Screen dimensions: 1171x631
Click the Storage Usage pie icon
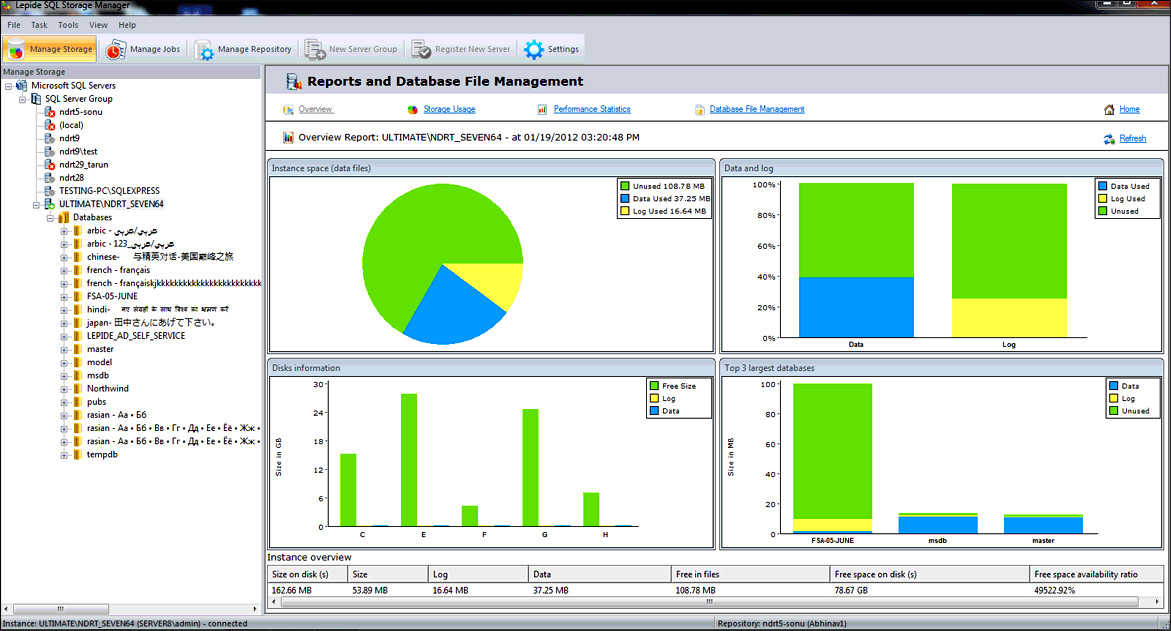412,110
